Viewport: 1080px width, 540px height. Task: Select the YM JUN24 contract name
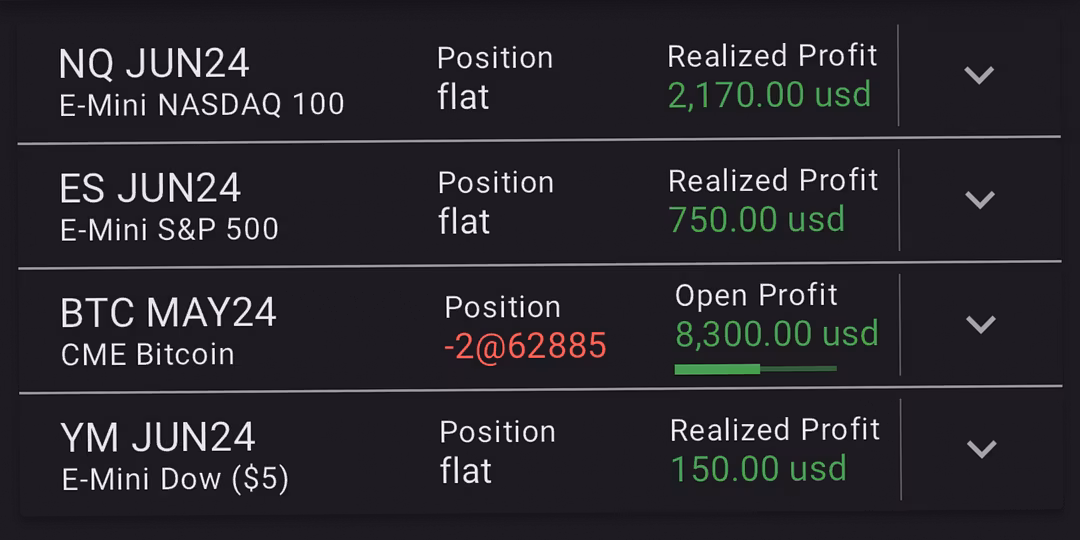coord(158,438)
